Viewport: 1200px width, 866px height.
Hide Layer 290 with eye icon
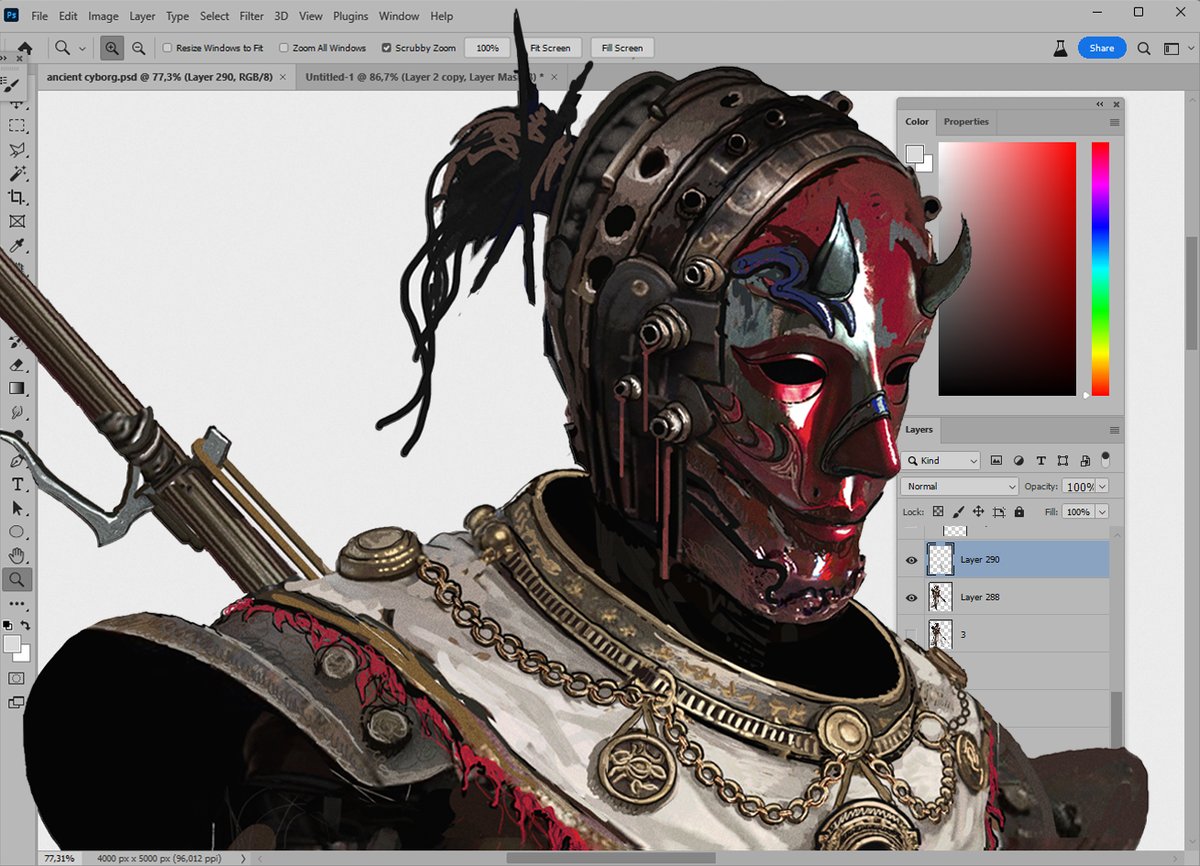[x=911, y=560]
